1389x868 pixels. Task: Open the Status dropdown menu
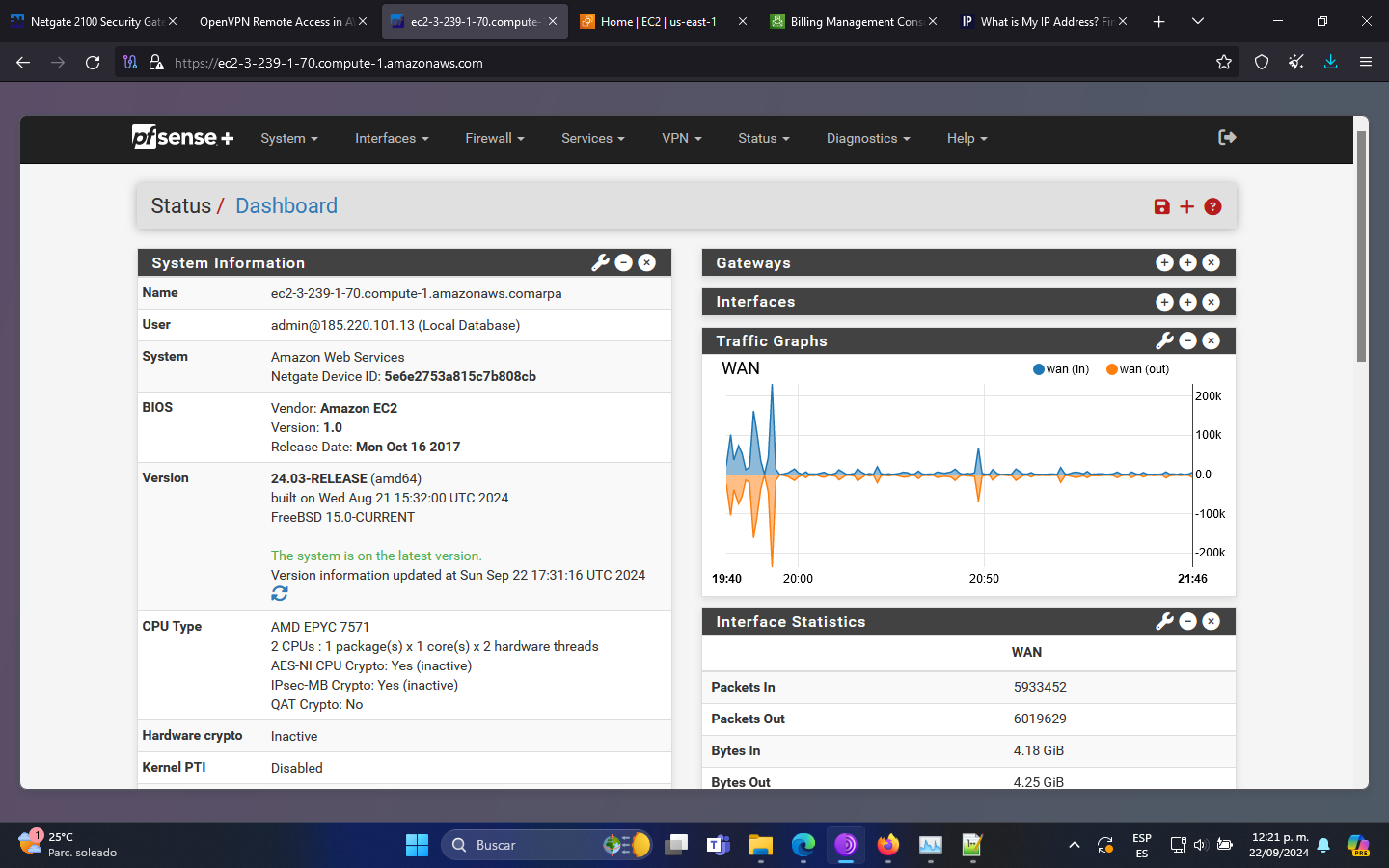(764, 138)
